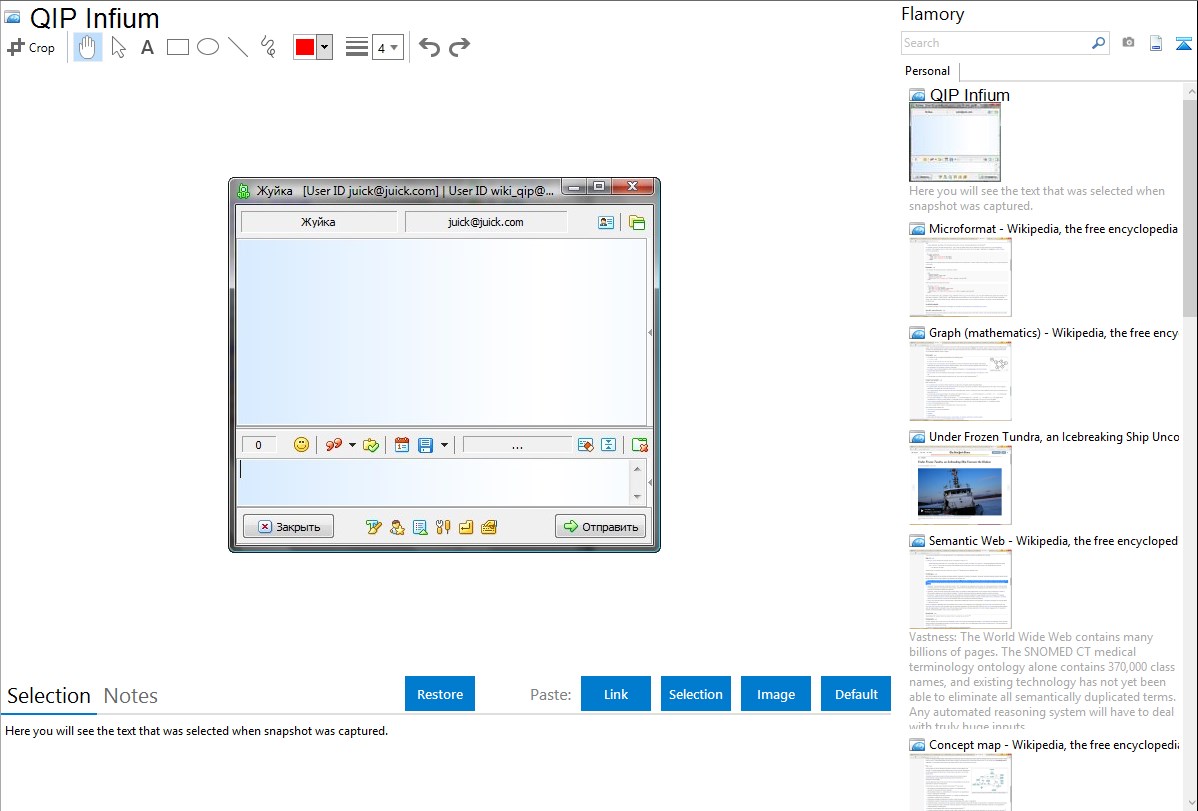Switch to the Selection tab
The image size is (1198, 811).
(49, 696)
